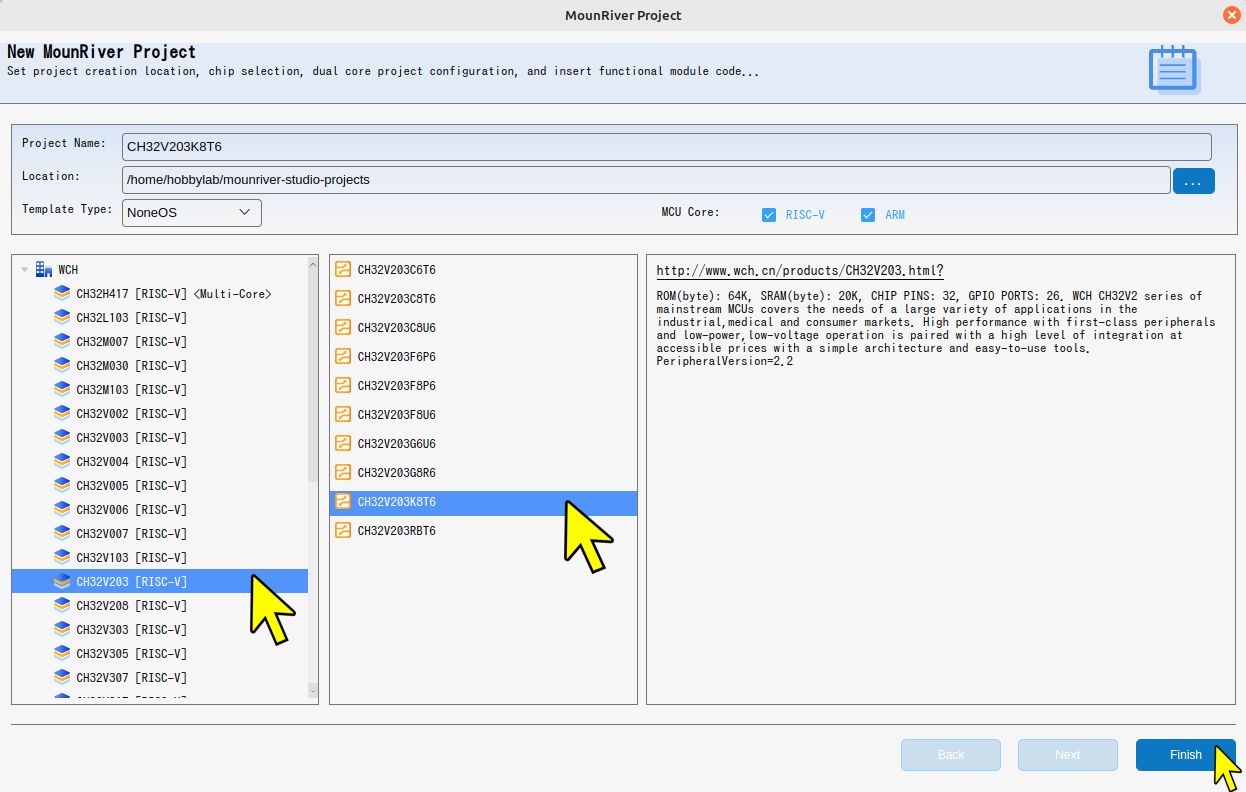
Task: Browse for location with the ... button
Action: (1194, 181)
